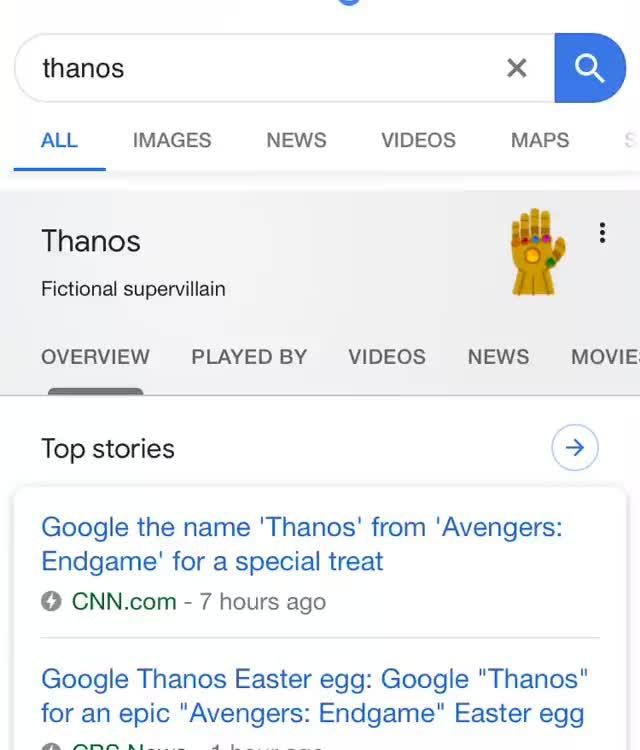Image resolution: width=640 pixels, height=750 pixels.
Task: Switch to the Images tab
Action: [172, 140]
